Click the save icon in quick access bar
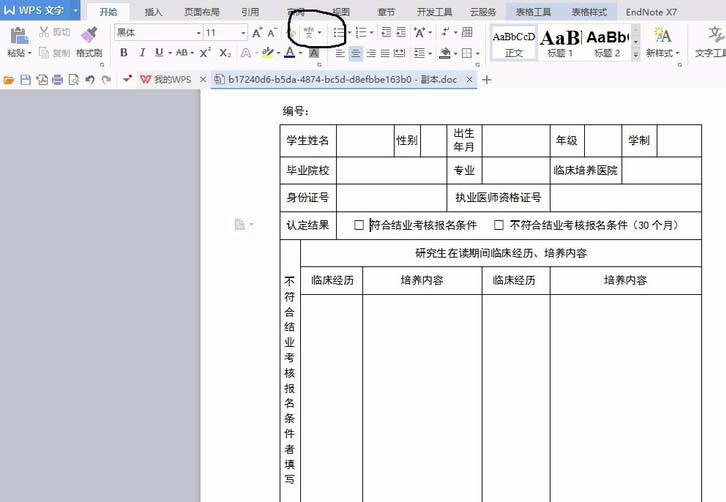Screen dimensions: 726x502 click(x=25, y=79)
